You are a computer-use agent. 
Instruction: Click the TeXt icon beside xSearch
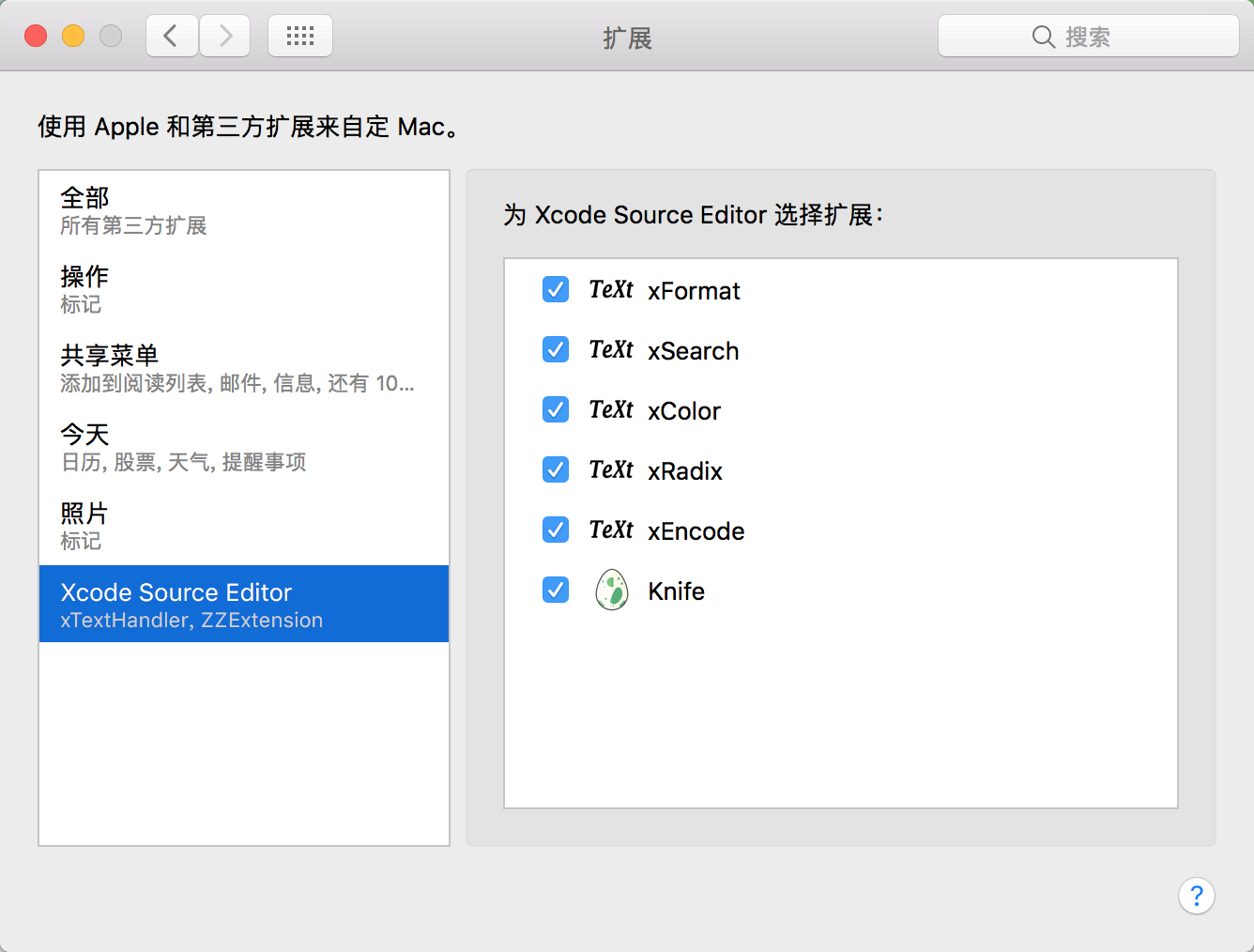point(611,350)
